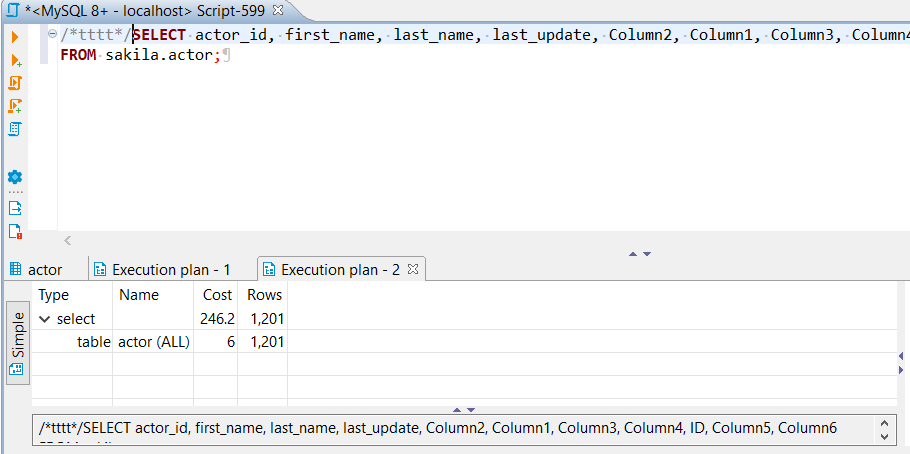The image size is (910, 454).
Task: Click down arrow on plan/query text divider
Action: pyautogui.click(x=471, y=410)
